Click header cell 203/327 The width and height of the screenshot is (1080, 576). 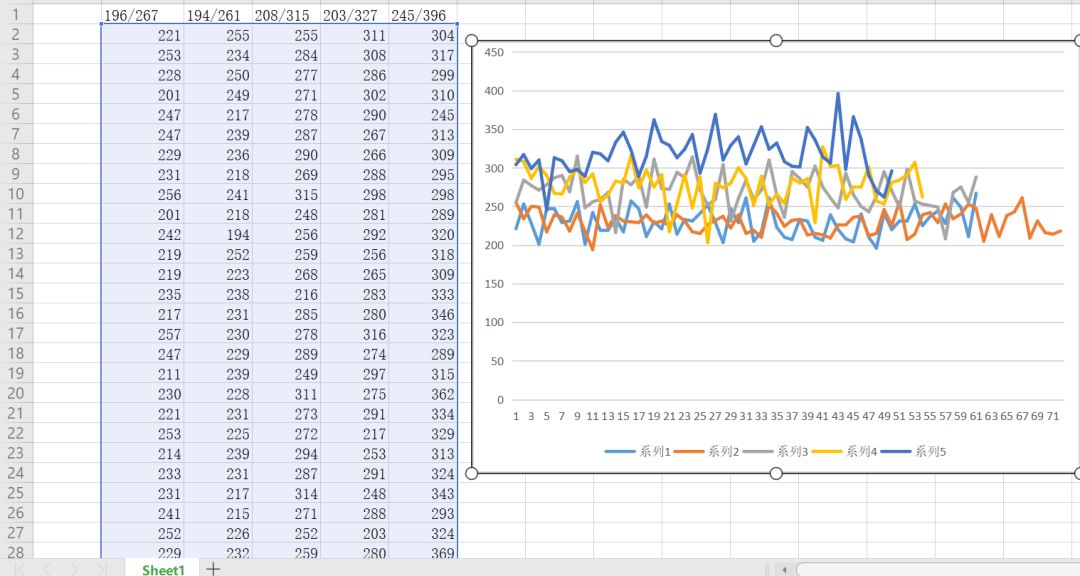355,15
